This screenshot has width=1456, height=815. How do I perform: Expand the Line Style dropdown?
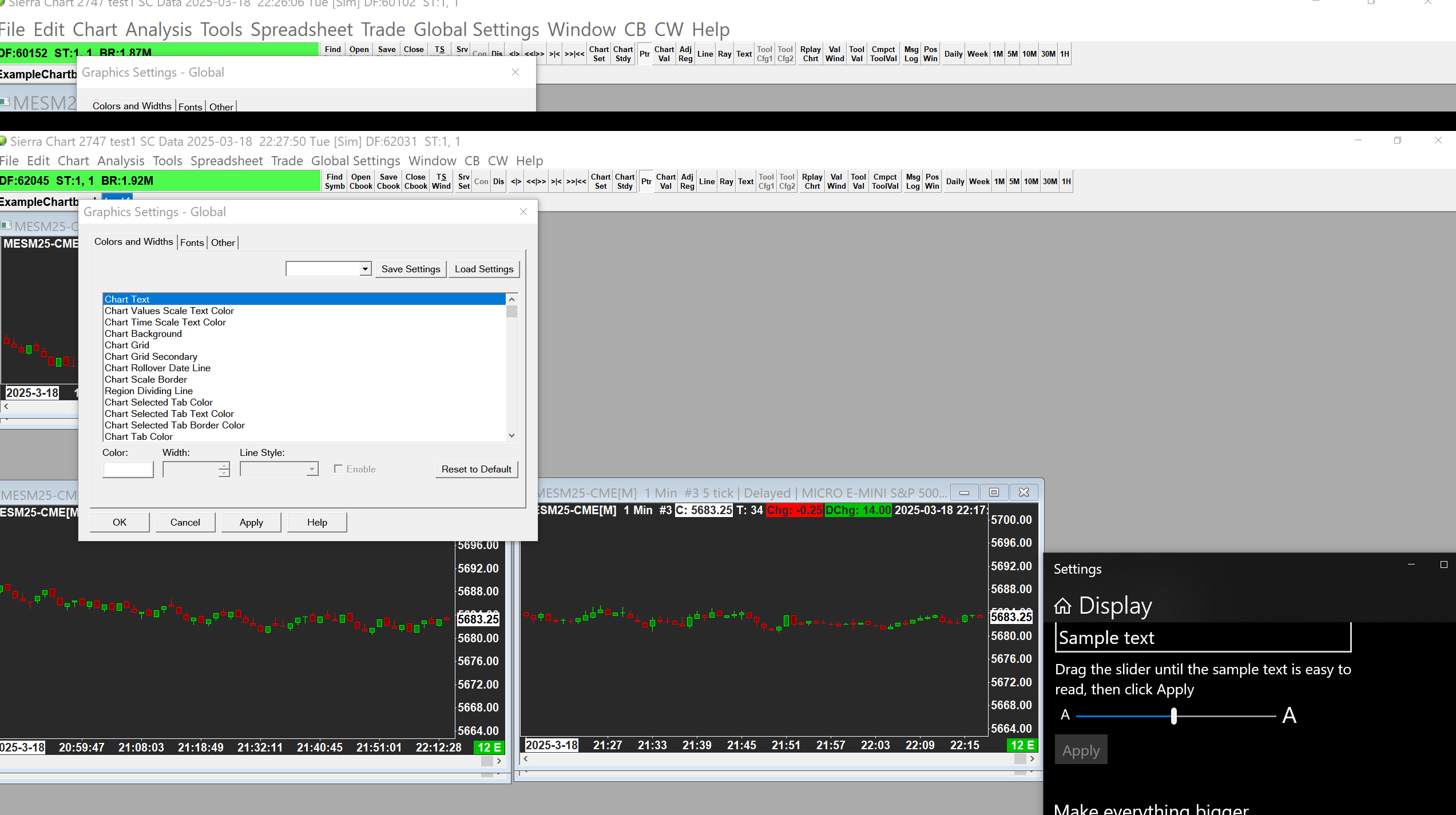(x=312, y=470)
